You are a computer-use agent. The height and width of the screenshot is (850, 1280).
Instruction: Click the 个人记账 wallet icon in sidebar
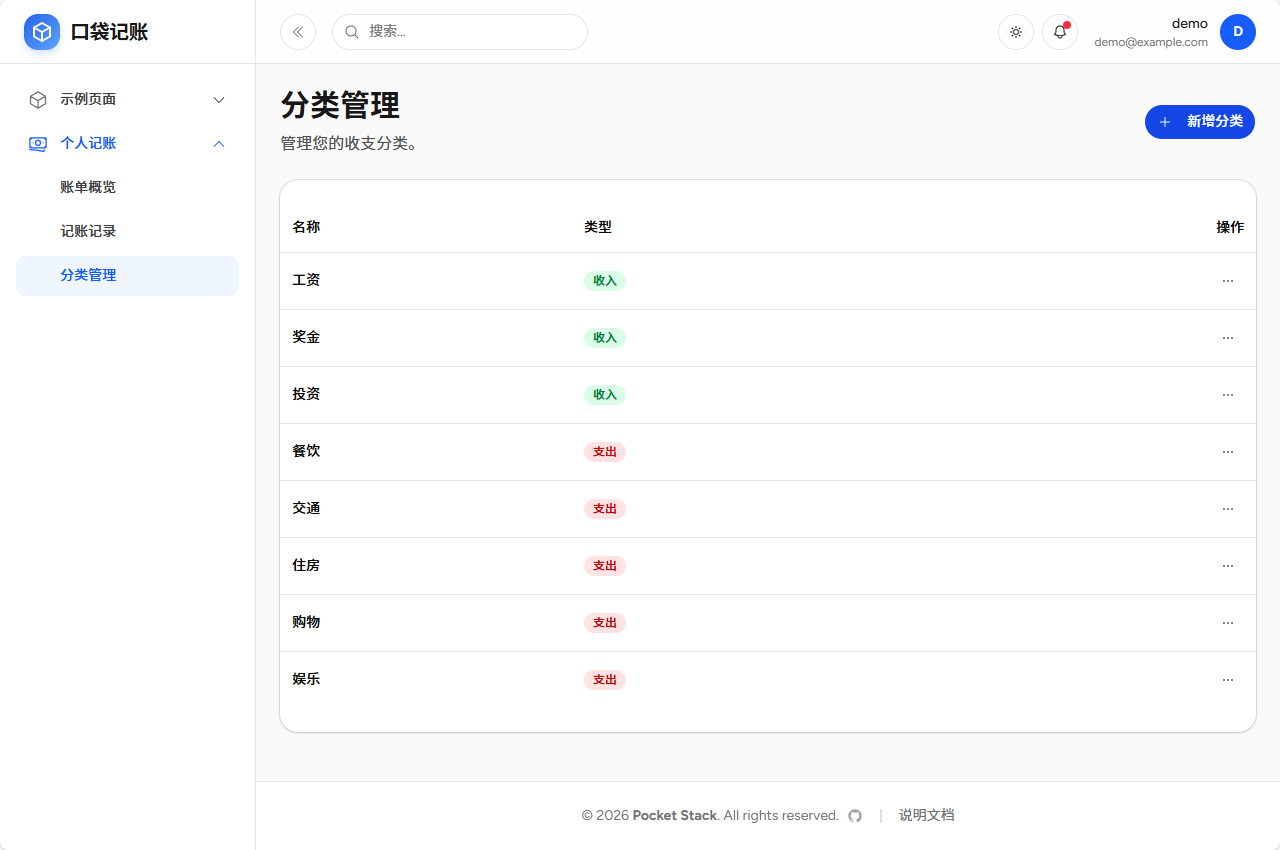pos(37,143)
